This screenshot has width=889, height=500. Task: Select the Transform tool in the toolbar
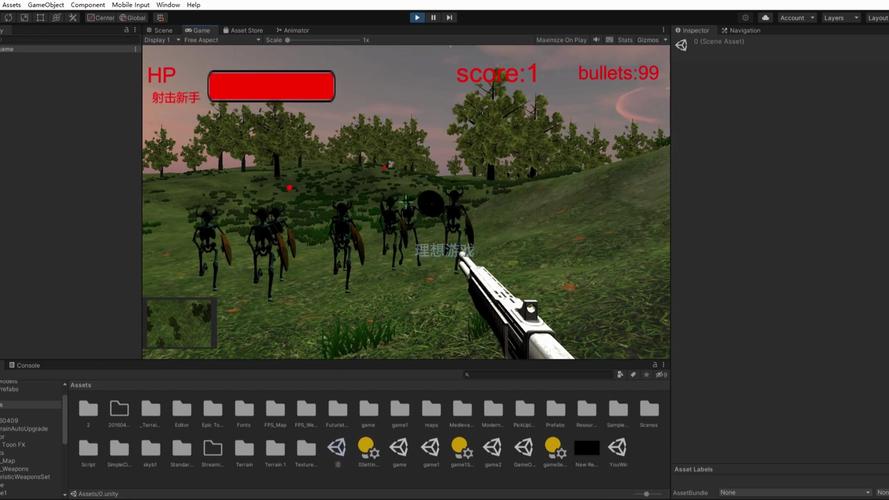coord(56,18)
